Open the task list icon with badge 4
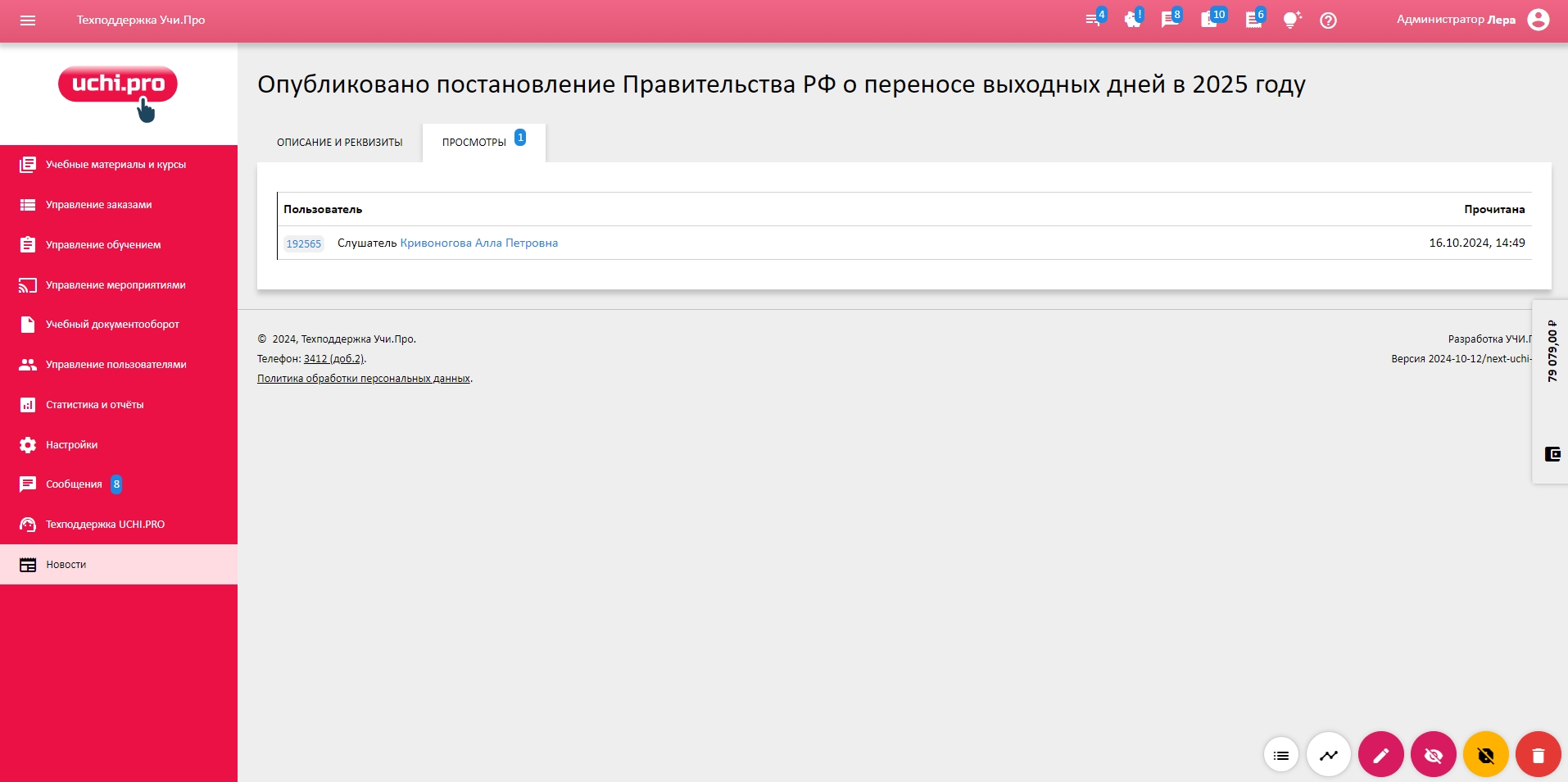This screenshot has width=1568, height=782. coord(1094,20)
